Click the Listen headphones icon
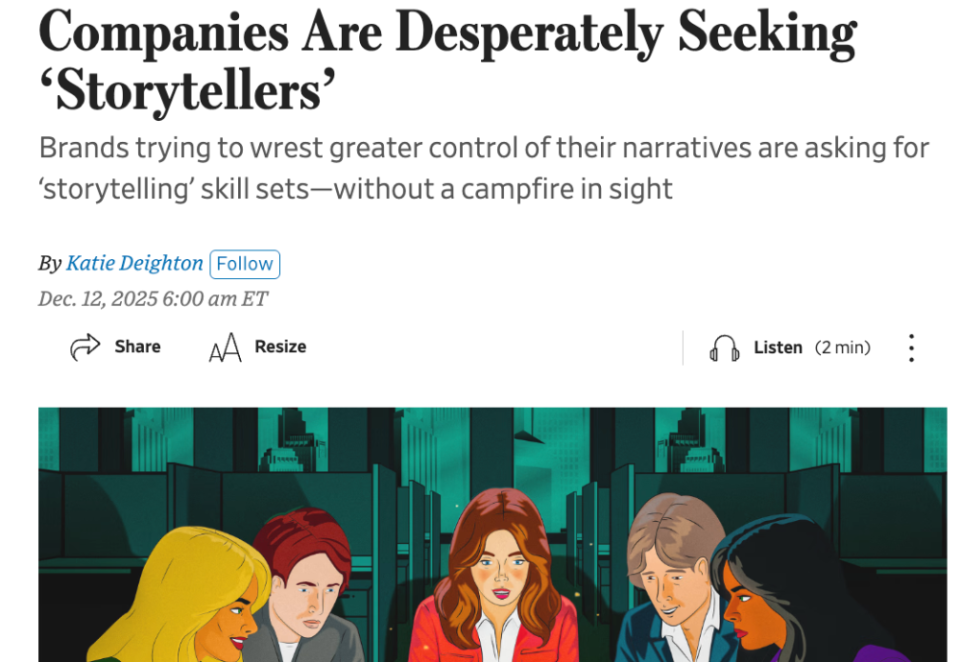Image resolution: width=960 pixels, height=662 pixels. pyautogui.click(x=724, y=348)
